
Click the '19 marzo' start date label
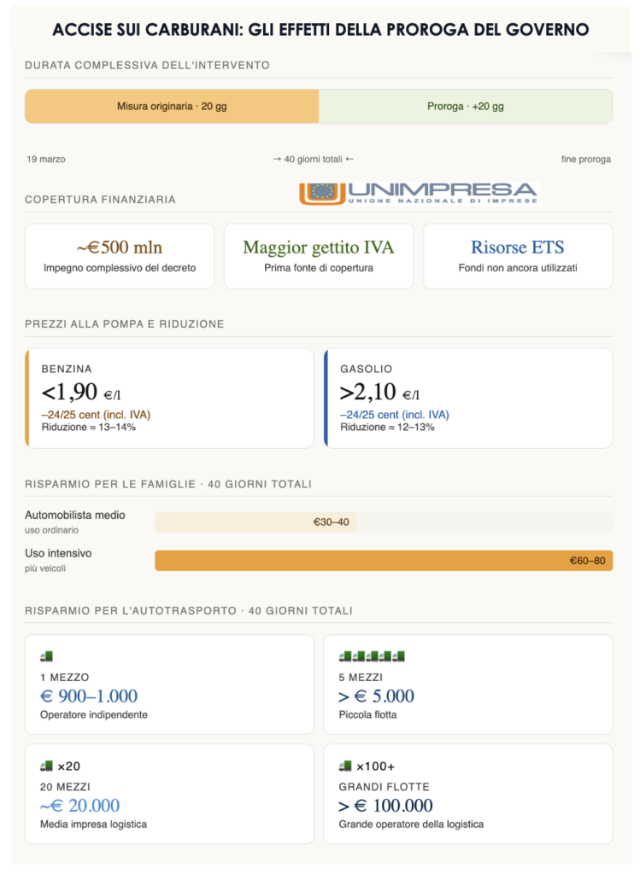click(46, 159)
